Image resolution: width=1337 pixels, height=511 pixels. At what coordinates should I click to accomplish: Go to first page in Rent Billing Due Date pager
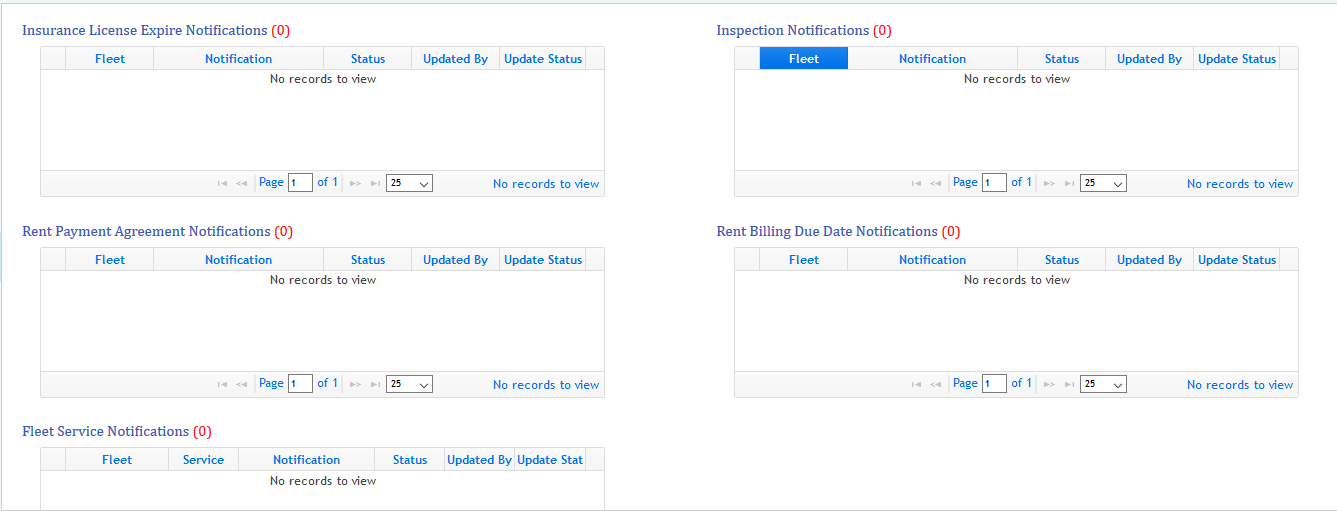coord(916,385)
